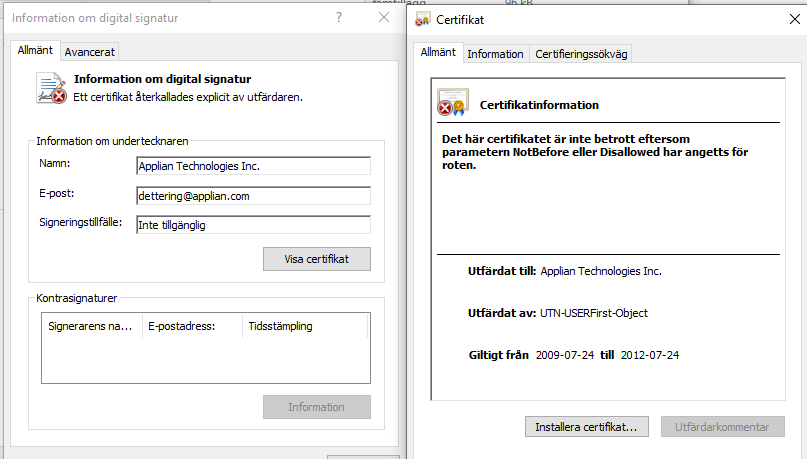Viewport: 807px width, 459px height.
Task: Click the expiry date '2012-07-24'
Action: pyautogui.click(x=650, y=355)
